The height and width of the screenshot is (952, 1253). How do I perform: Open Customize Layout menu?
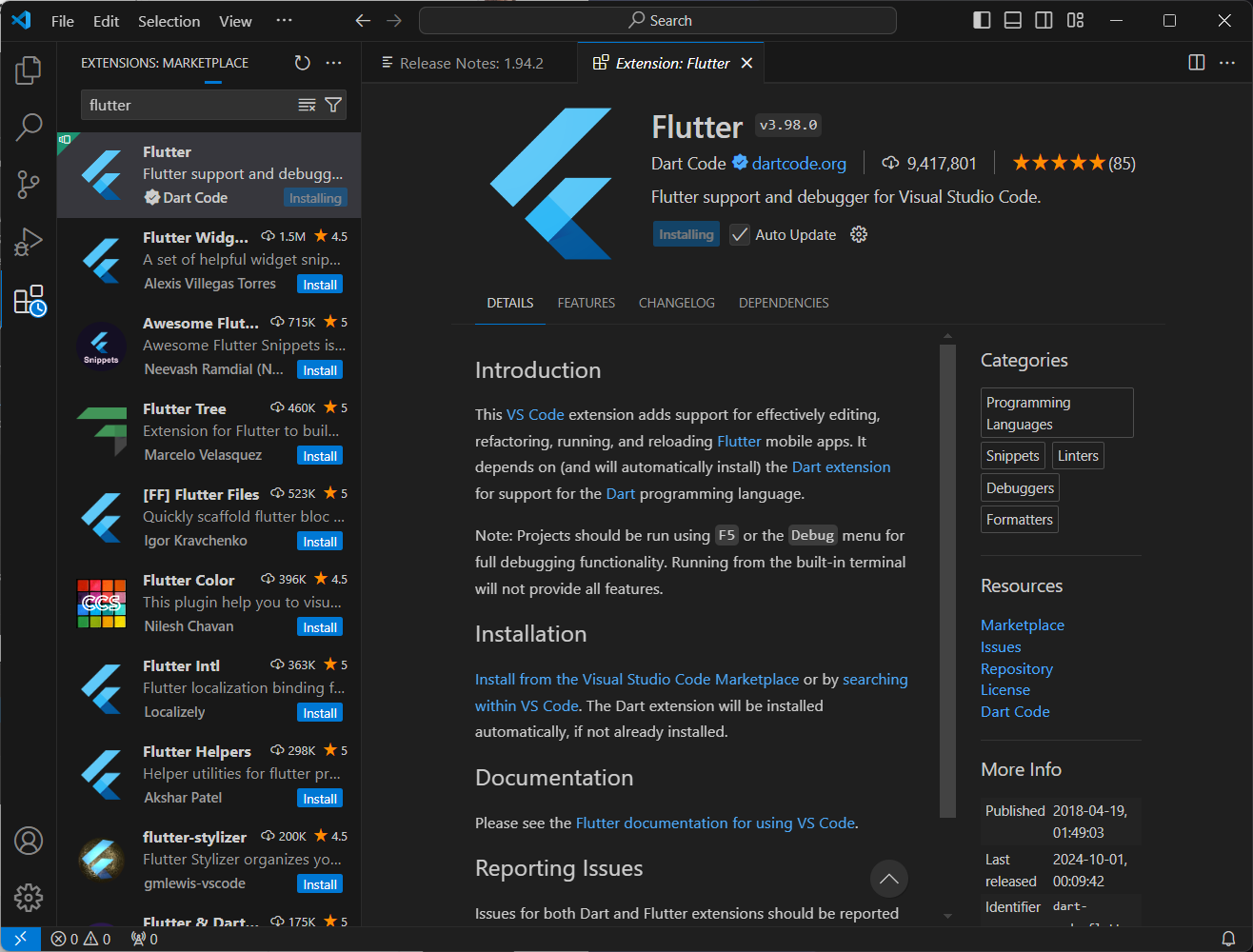point(1075,20)
